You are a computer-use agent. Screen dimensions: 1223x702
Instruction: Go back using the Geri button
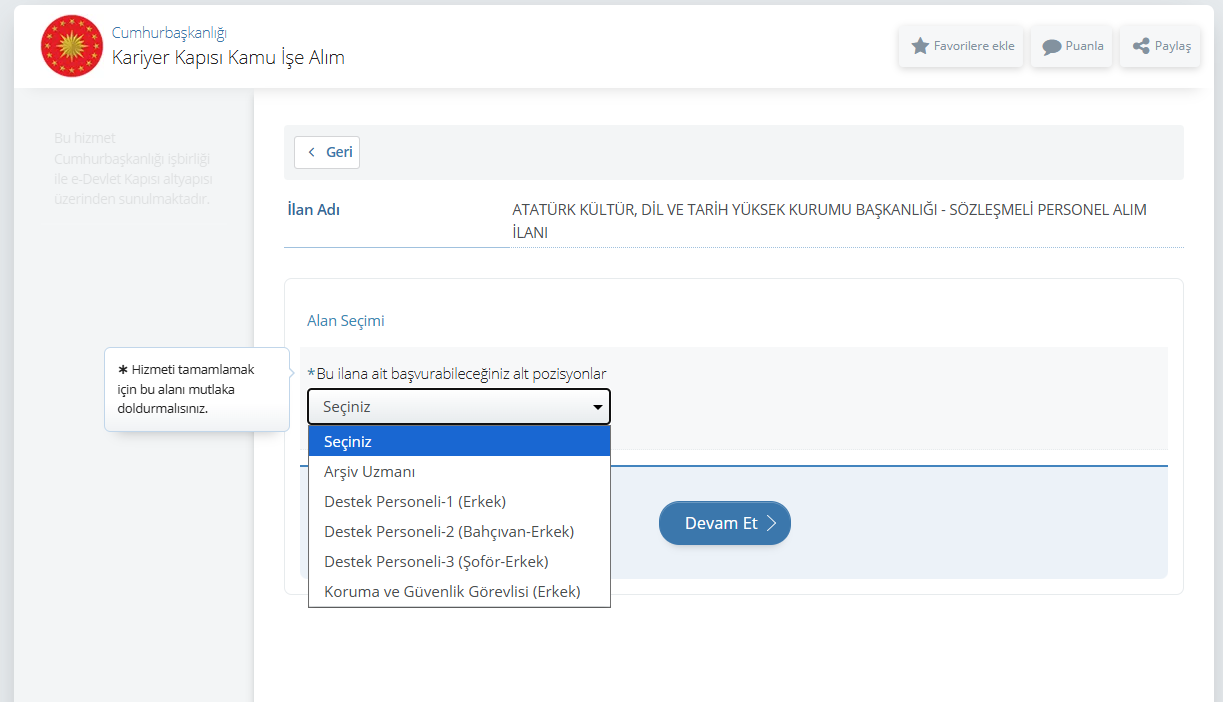[x=327, y=152]
